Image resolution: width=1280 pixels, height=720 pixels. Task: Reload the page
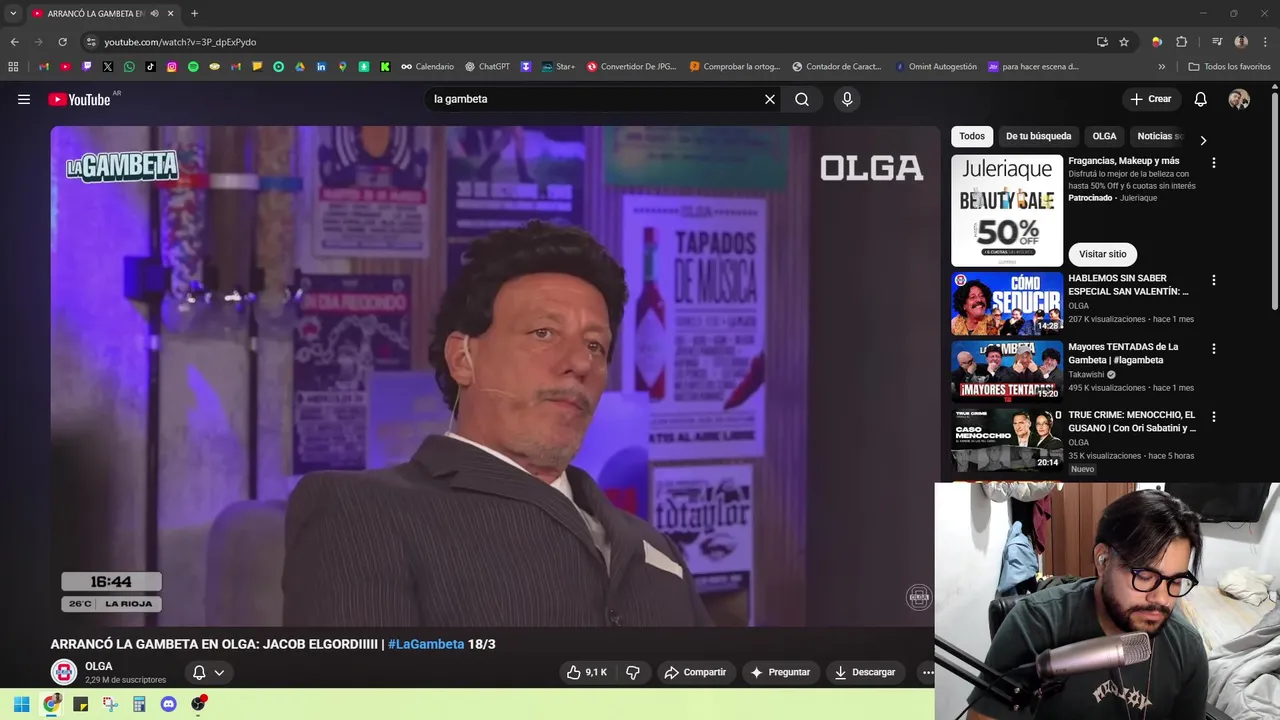coord(62,42)
